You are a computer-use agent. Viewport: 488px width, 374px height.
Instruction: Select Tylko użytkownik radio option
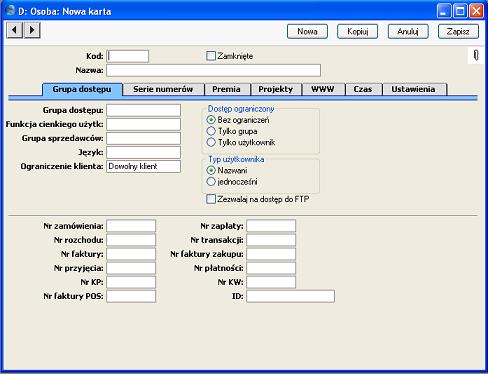(211, 142)
